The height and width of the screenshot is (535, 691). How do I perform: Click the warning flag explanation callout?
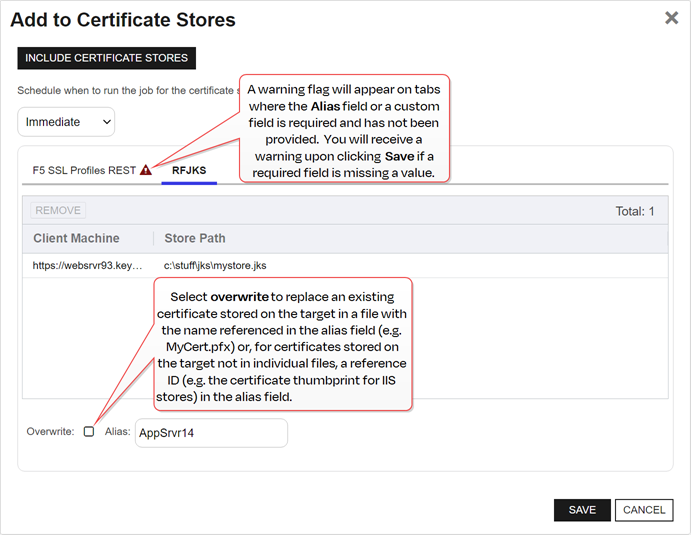pos(345,128)
